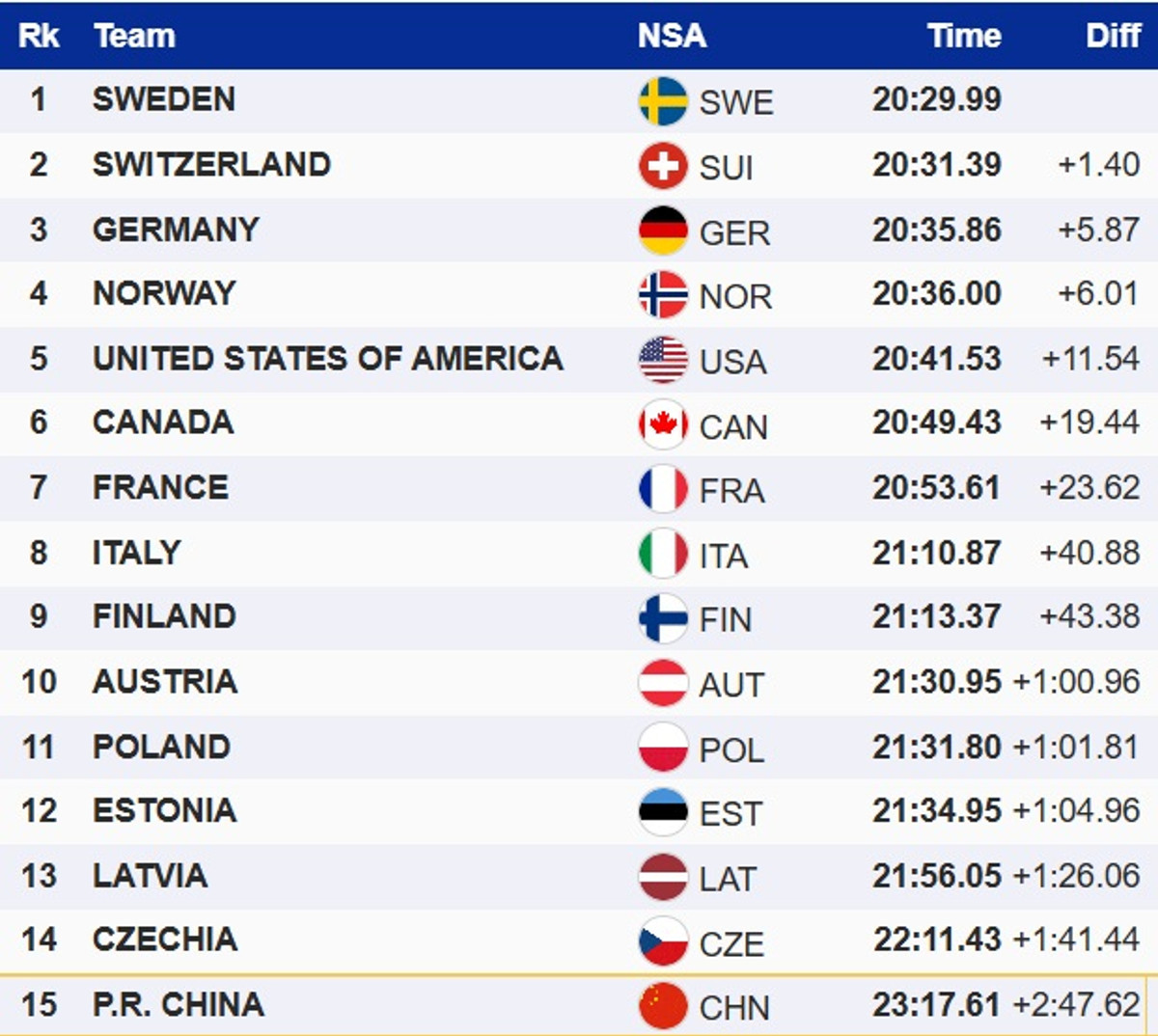Click the Czechia flag icon
This screenshot has height=1036, width=1158.
pos(663,941)
